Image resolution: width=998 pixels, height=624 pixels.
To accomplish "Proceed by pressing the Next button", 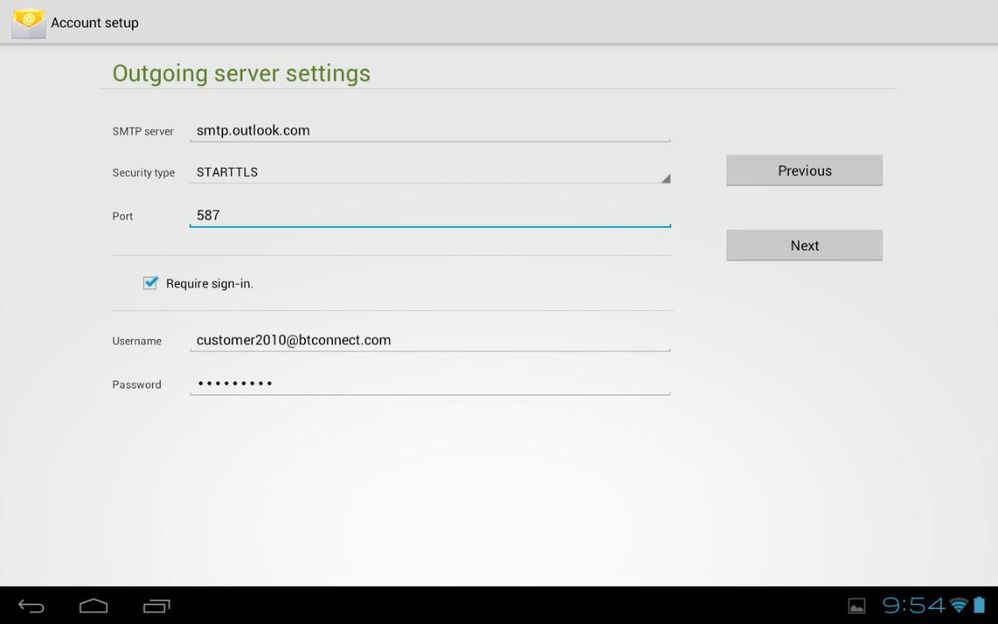I will tap(804, 246).
